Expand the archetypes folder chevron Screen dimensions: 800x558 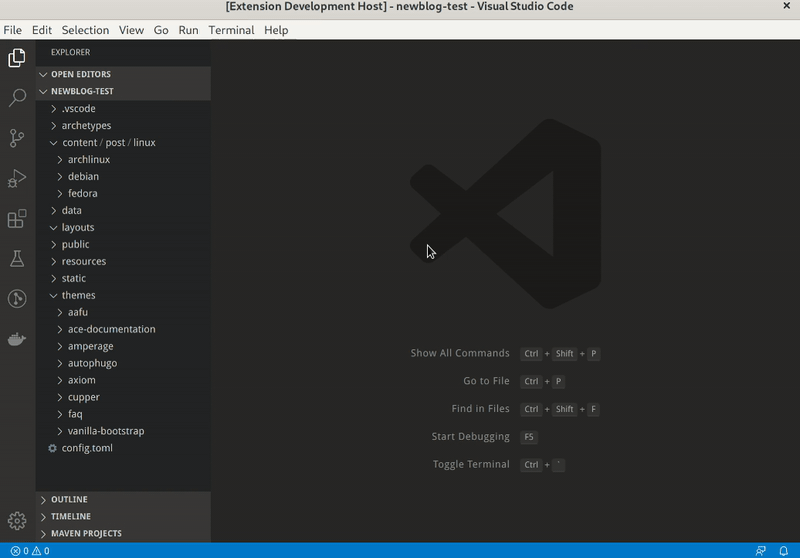54,125
